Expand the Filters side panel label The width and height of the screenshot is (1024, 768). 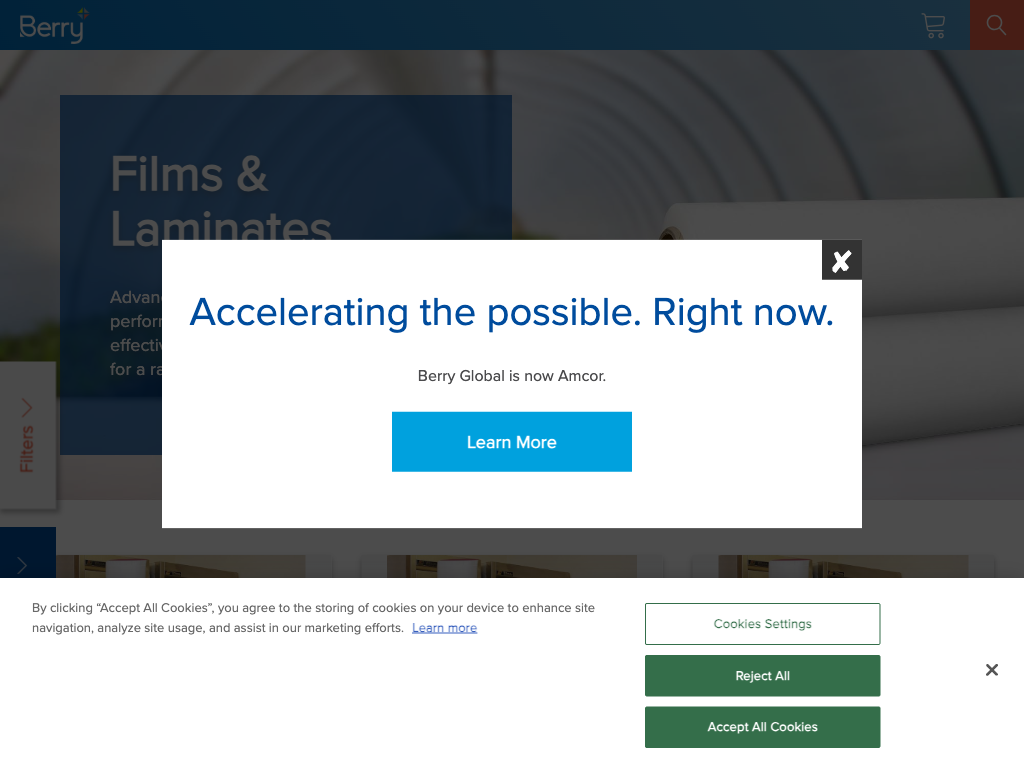point(27,450)
